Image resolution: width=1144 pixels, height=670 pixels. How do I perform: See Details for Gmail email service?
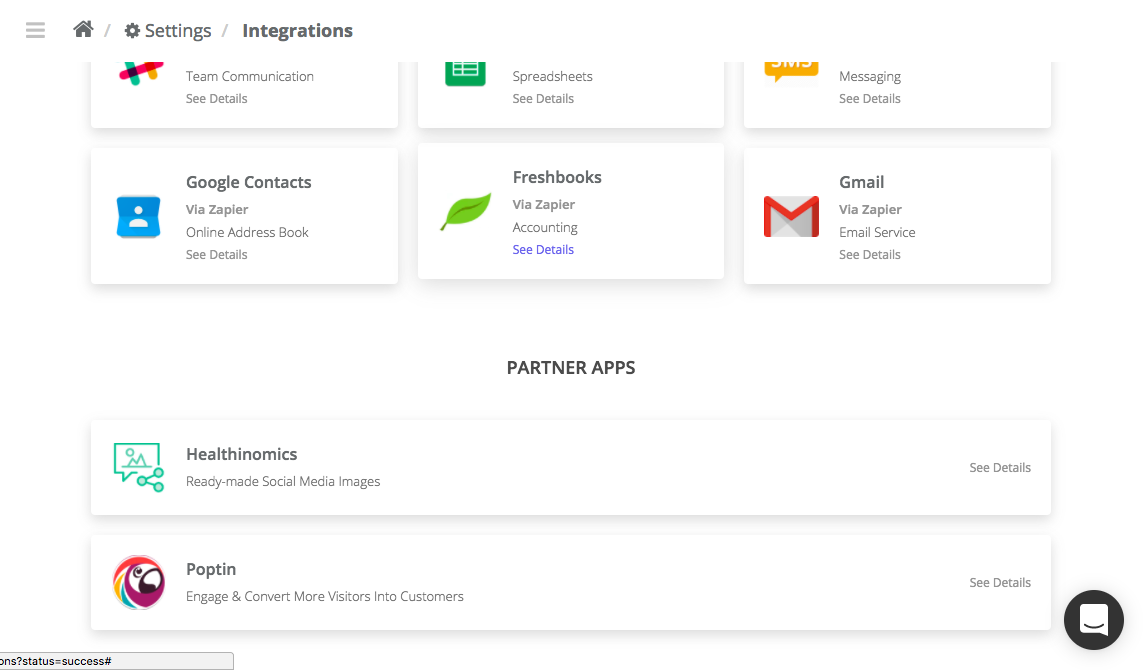(x=869, y=255)
